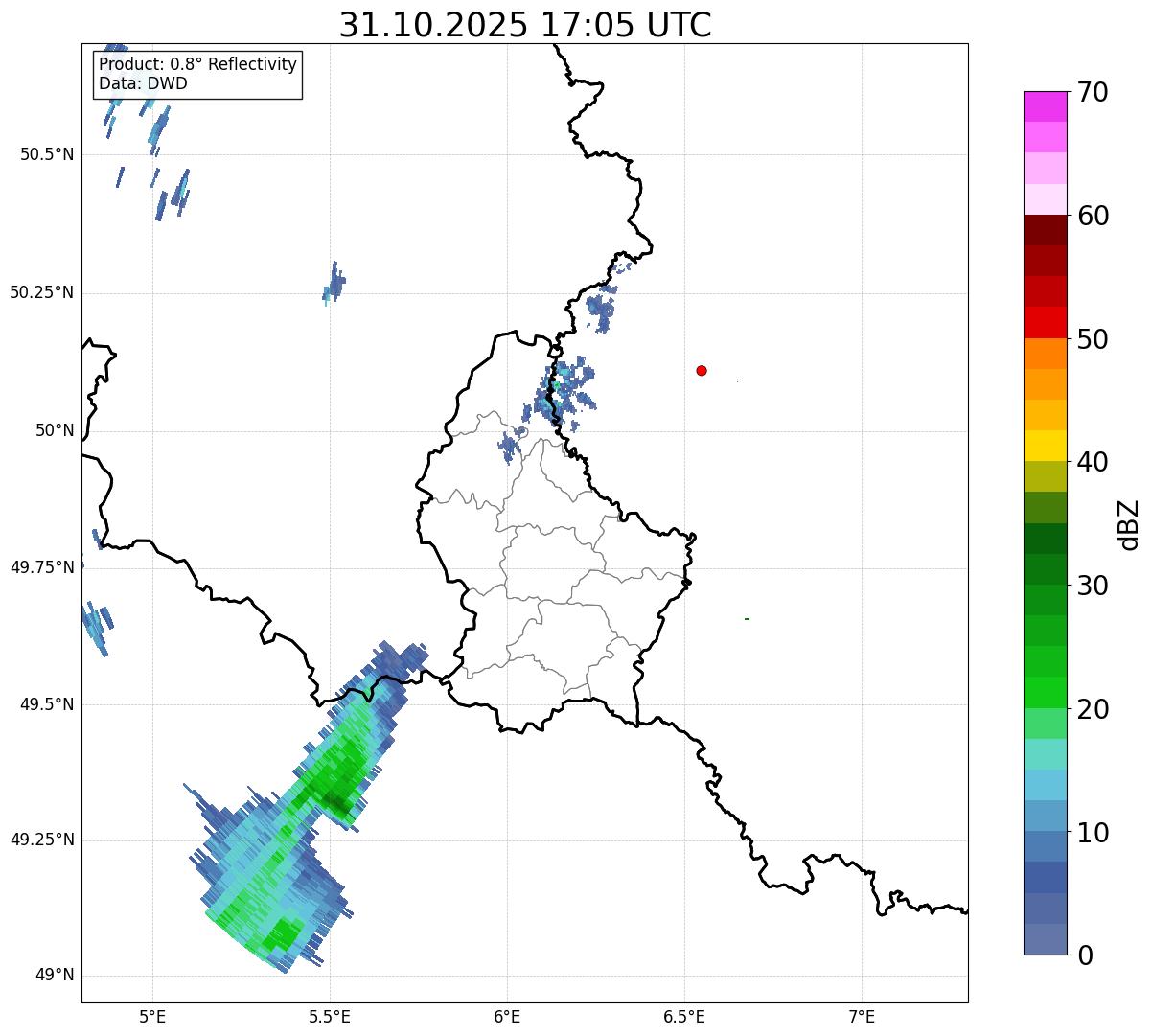Click the colorbar tick label 70

click(x=1094, y=92)
